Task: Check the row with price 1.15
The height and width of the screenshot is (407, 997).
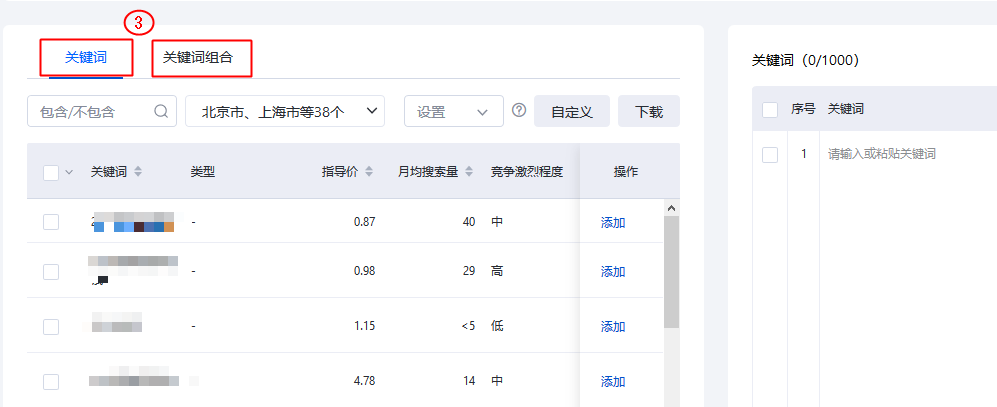Action: pyautogui.click(x=51, y=326)
